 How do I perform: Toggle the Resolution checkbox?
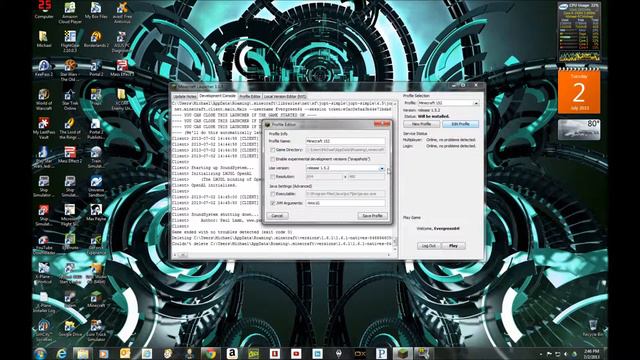point(273,177)
